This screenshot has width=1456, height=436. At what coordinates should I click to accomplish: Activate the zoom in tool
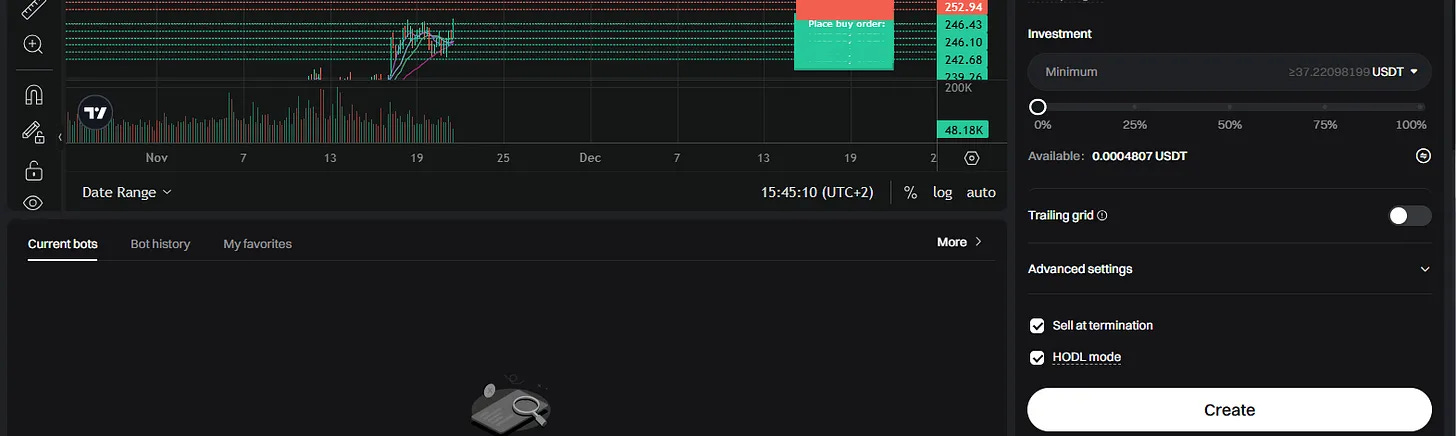point(32,44)
